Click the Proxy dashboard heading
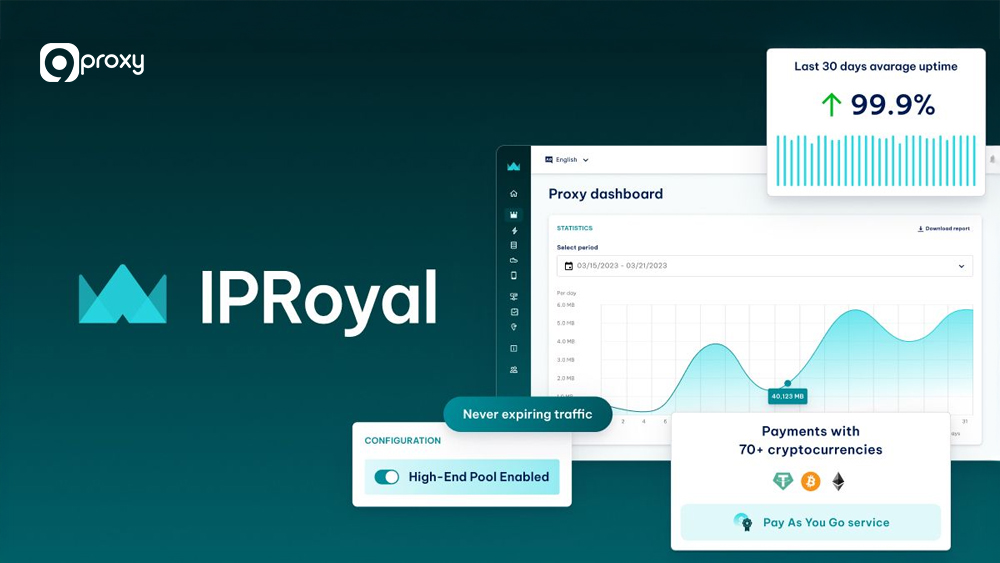 tap(605, 194)
